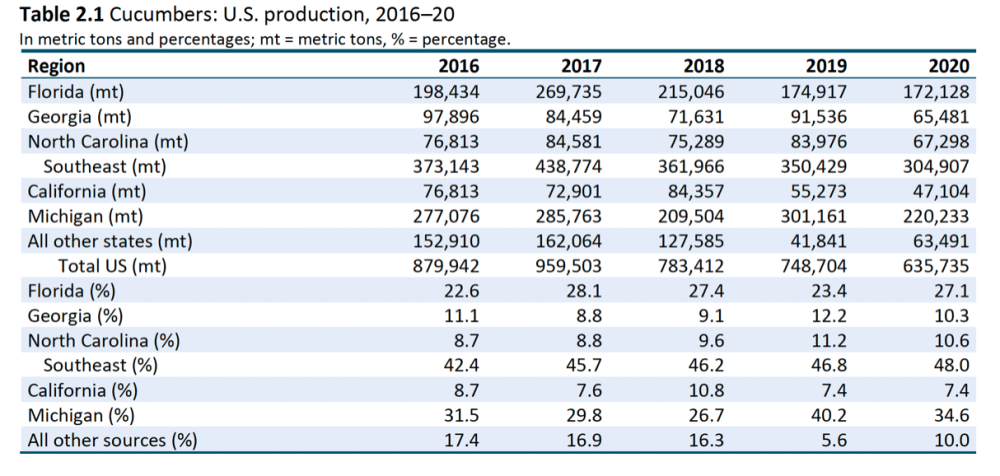Click North Carolina 2019 value '83,976'
Viewport: 1000px width, 476px height.
click(x=818, y=142)
